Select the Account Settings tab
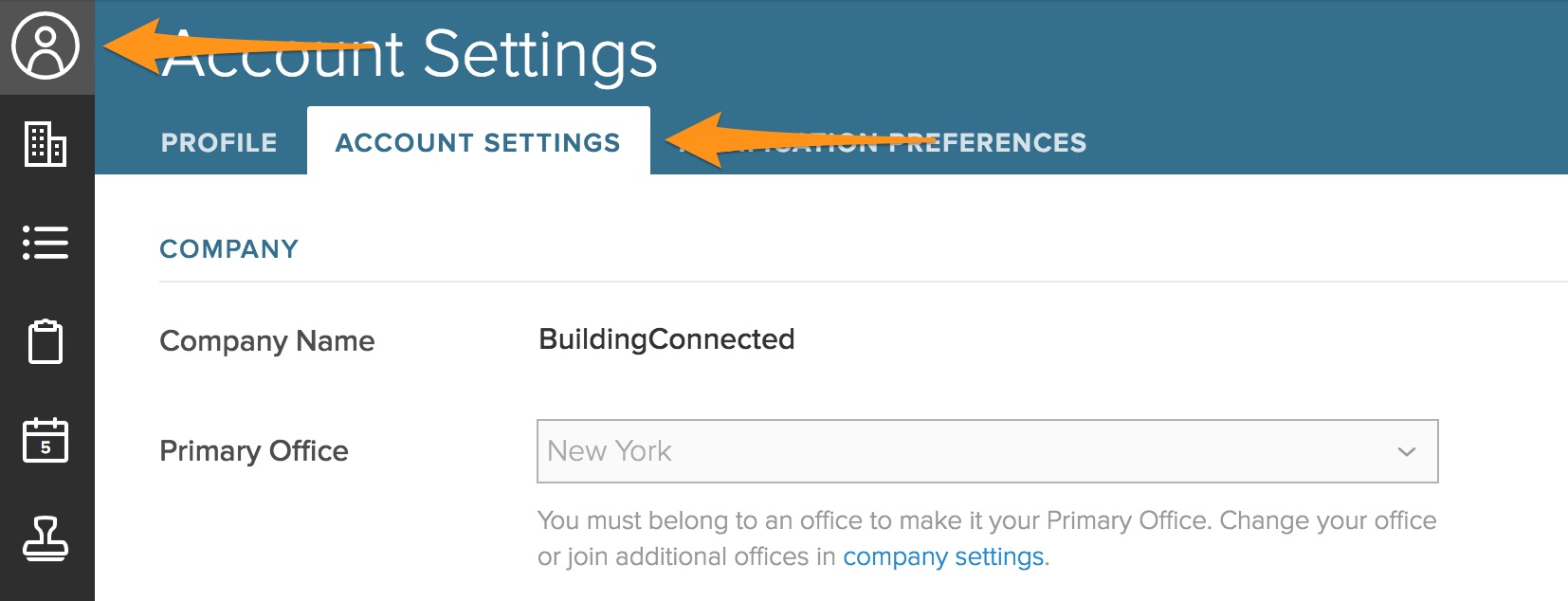The width and height of the screenshot is (1568, 601). tap(478, 142)
